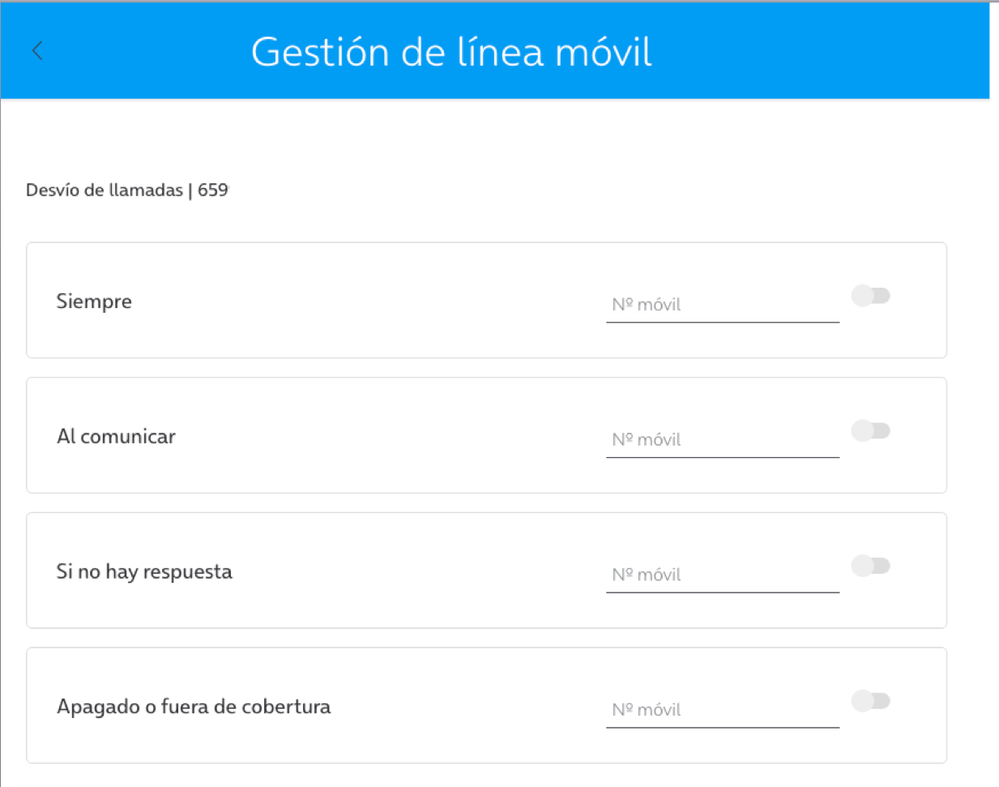Screen dimensions: 999x787
Task: Select the Siempre forwarding card's empty area
Action: [380, 300]
